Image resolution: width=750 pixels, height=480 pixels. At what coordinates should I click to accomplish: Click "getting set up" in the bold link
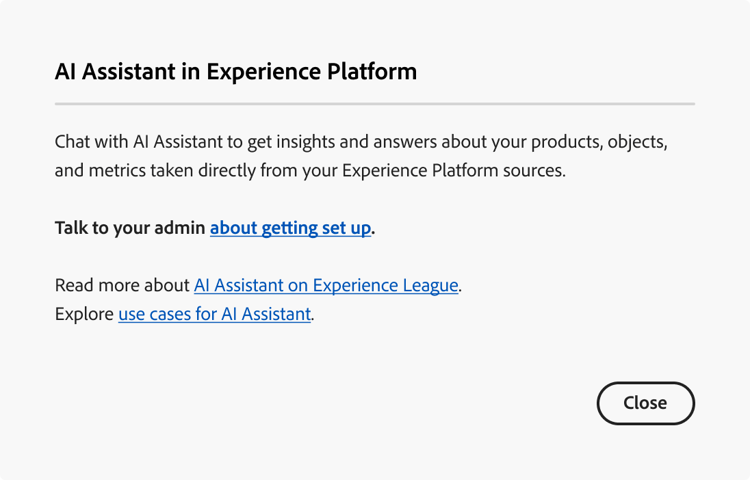click(x=316, y=228)
